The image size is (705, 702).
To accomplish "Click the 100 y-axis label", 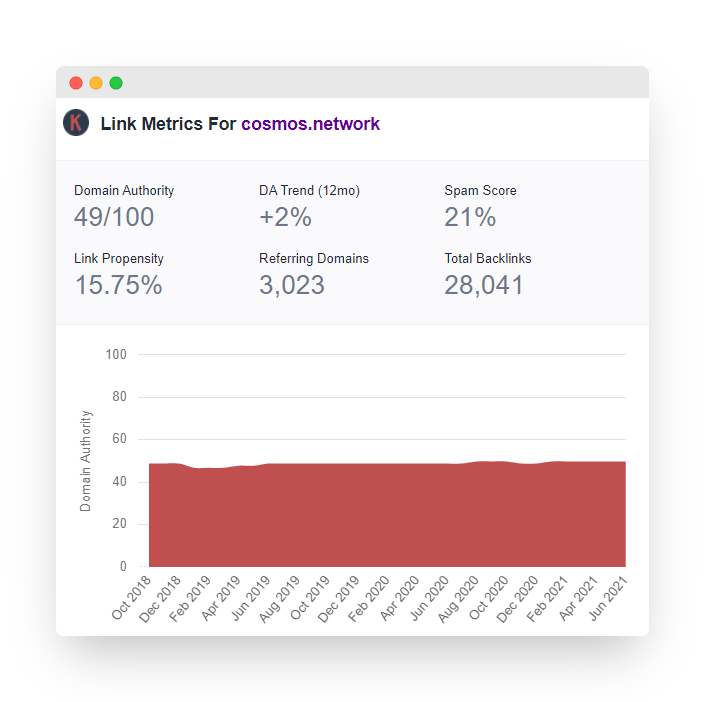I will coord(116,354).
